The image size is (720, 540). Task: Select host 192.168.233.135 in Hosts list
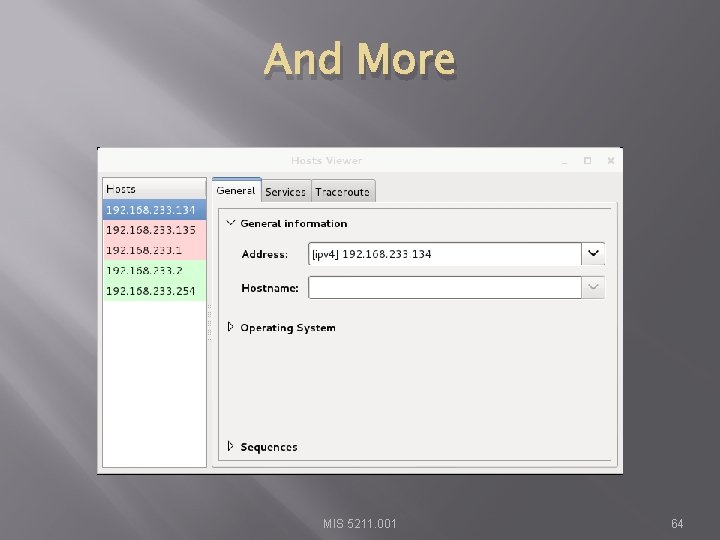(154, 230)
